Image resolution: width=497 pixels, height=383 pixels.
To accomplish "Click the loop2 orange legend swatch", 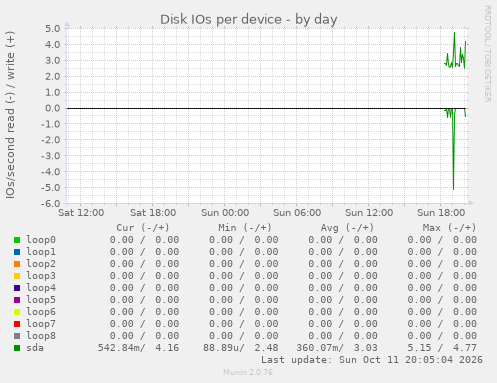I will coord(17,264).
